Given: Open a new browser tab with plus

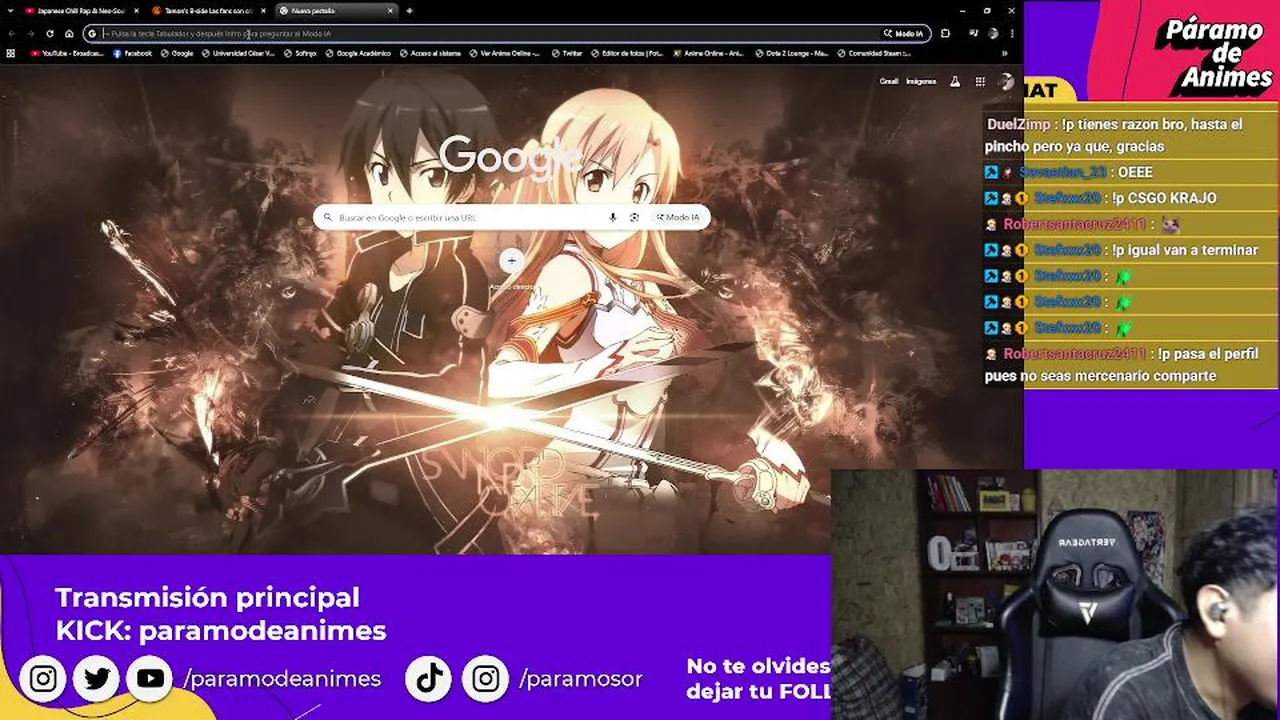Looking at the screenshot, I should tap(409, 10).
